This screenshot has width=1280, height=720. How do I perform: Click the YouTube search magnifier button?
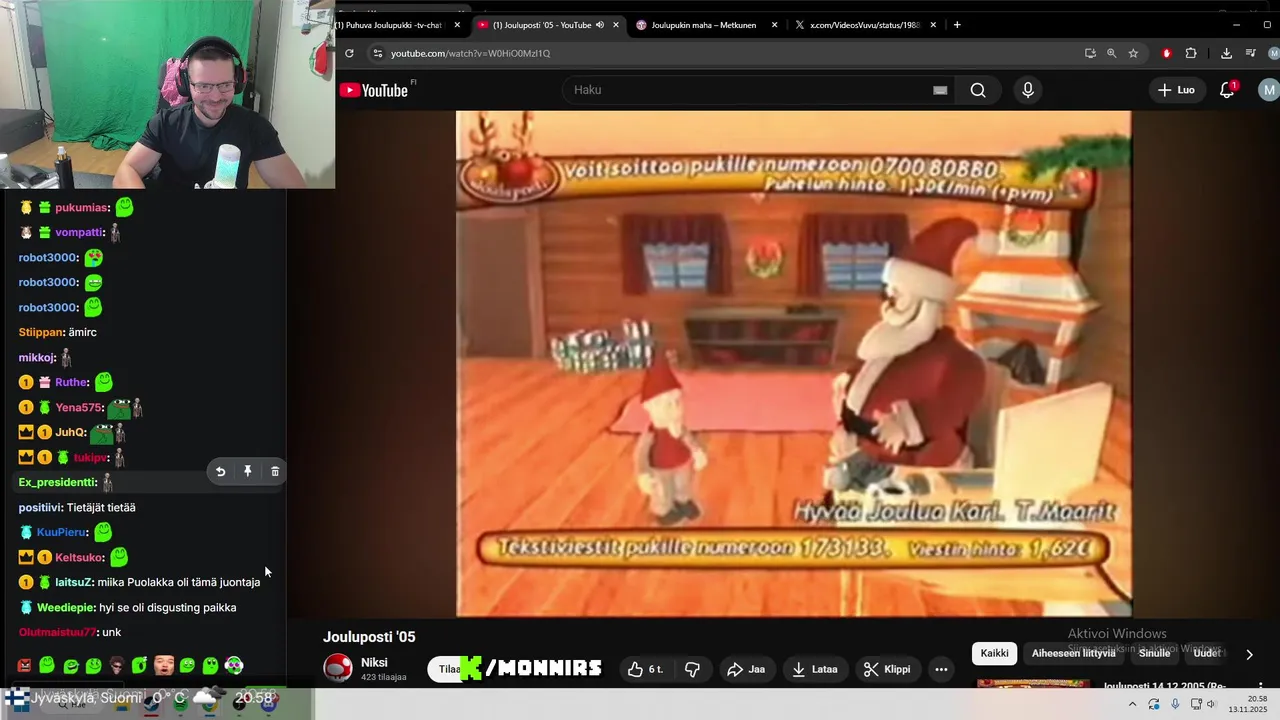tap(978, 90)
